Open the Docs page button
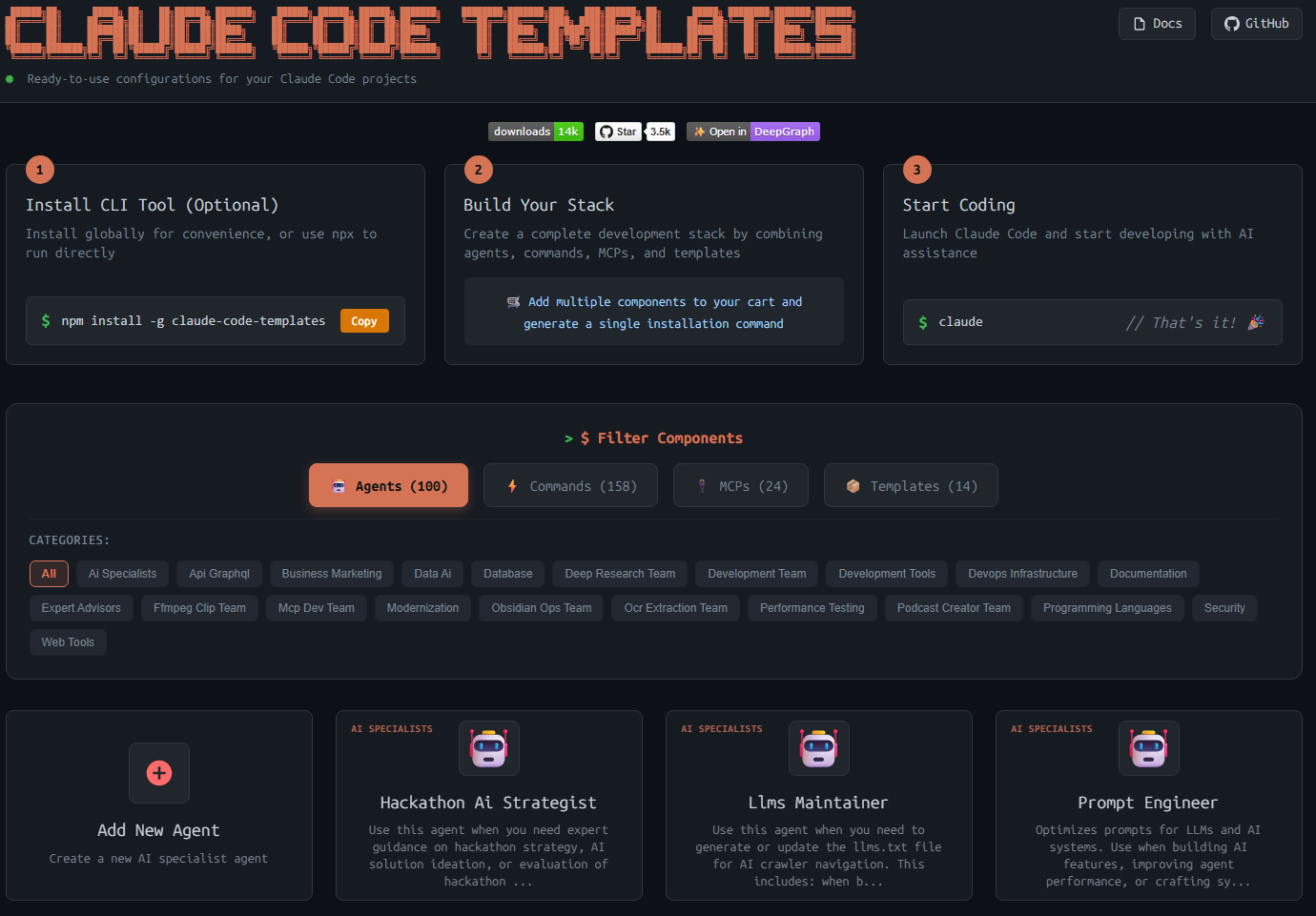The image size is (1316, 916). [x=1157, y=24]
